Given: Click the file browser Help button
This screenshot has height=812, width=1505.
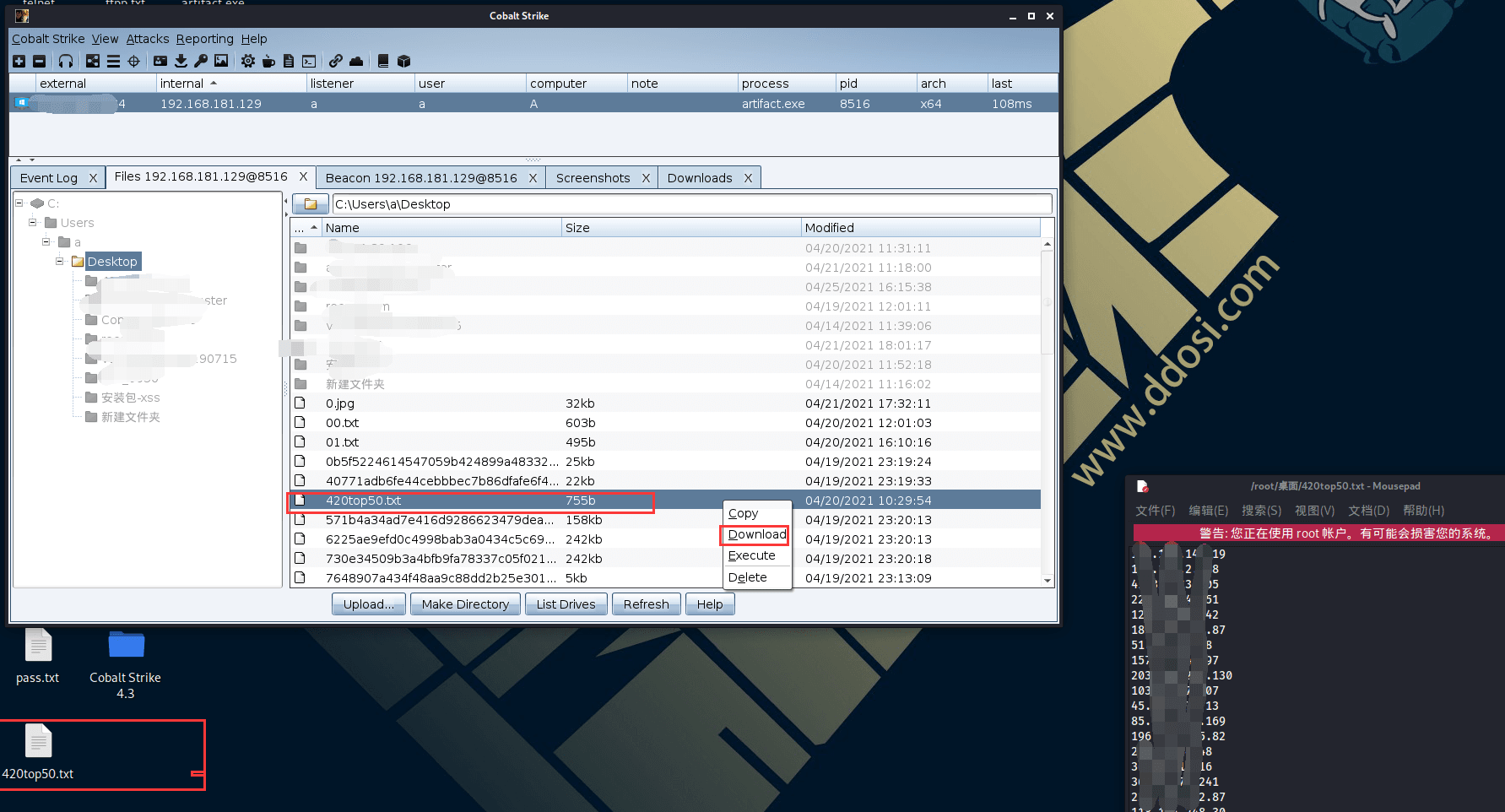Looking at the screenshot, I should point(710,604).
